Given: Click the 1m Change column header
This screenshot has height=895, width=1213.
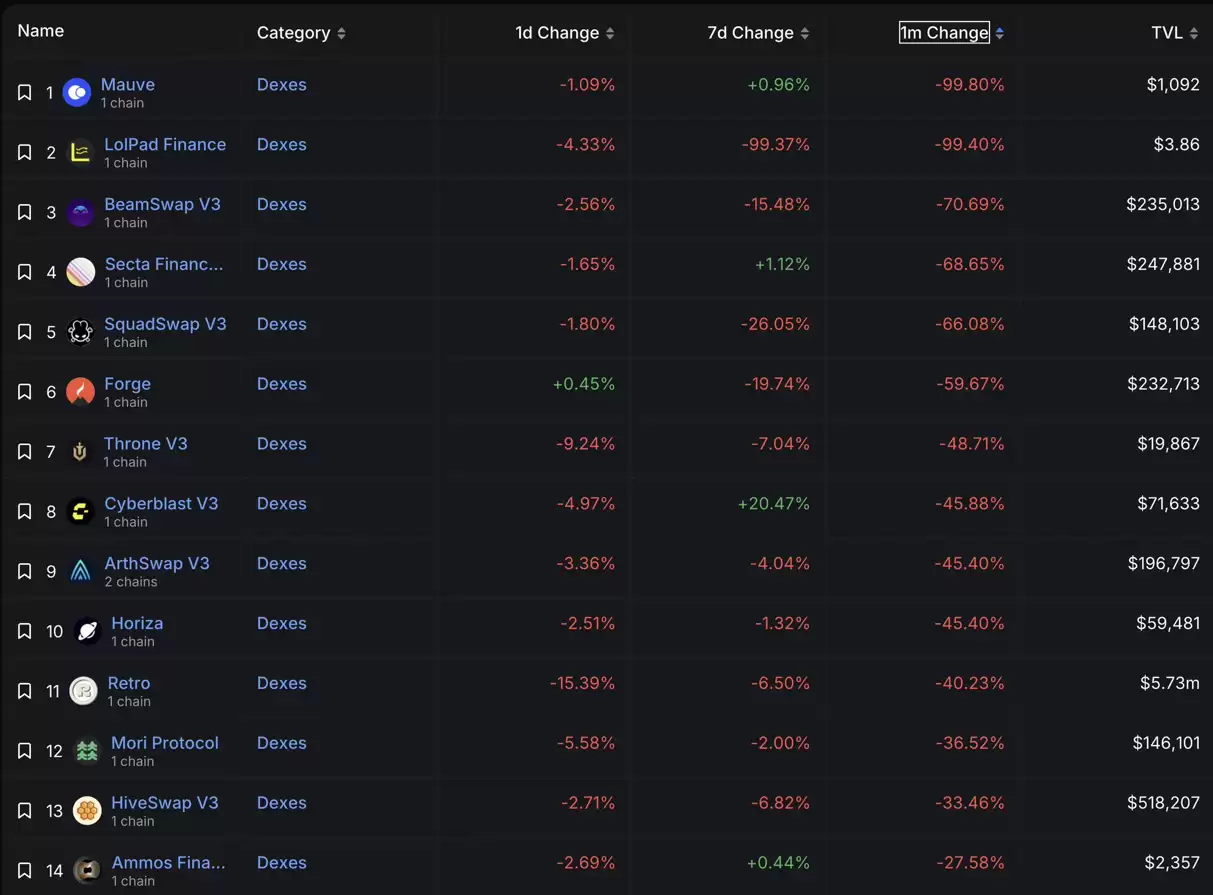Looking at the screenshot, I should click(943, 33).
